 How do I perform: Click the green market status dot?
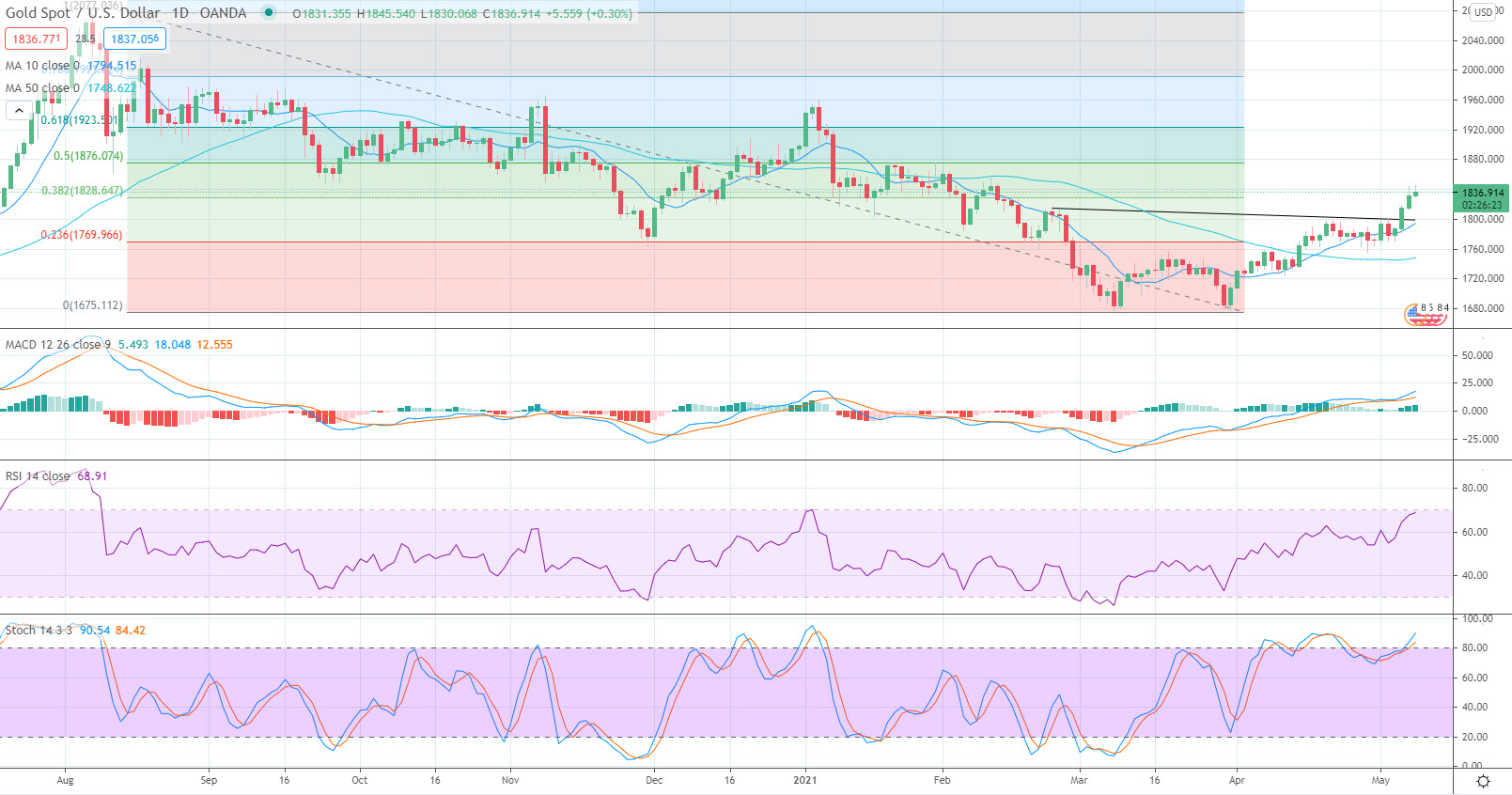coord(270,13)
